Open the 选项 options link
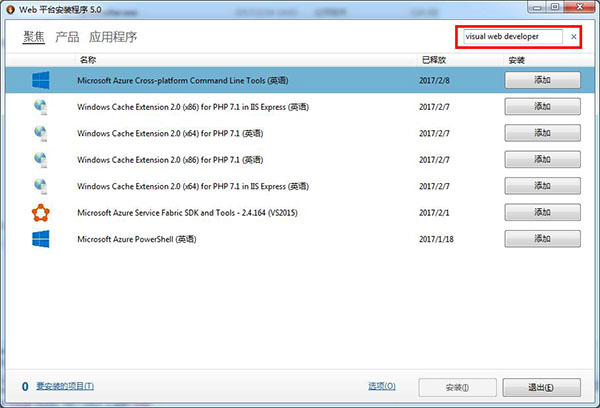600x408 pixels. click(x=382, y=386)
